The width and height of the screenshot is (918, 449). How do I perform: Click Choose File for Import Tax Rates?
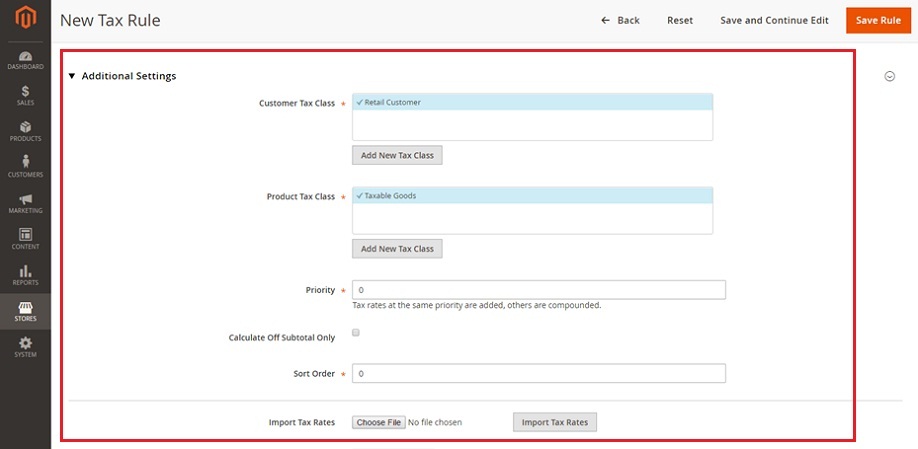(379, 422)
